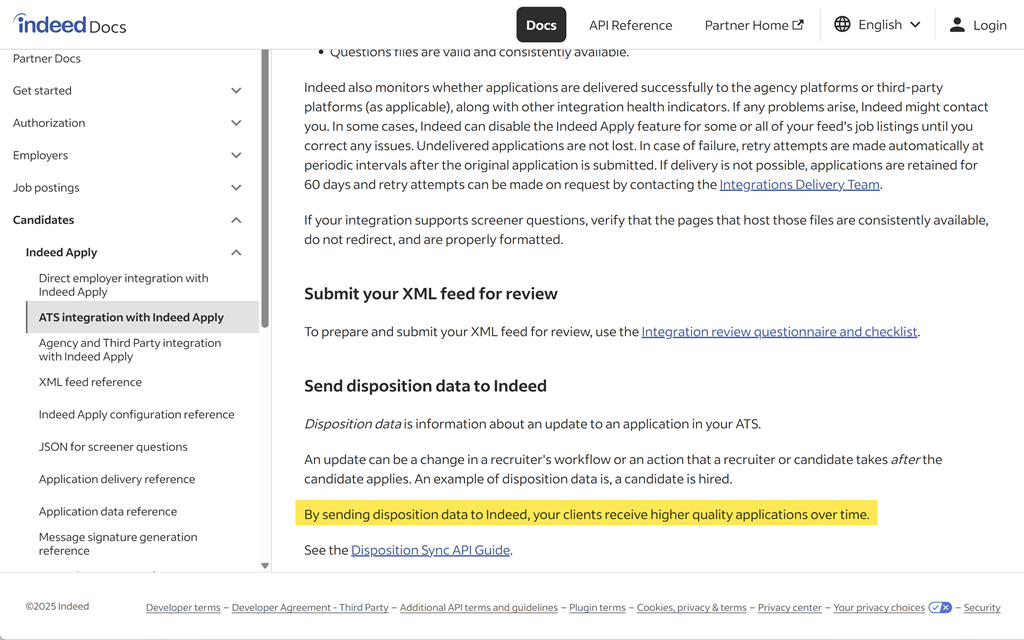Expand the Authorization sidebar section
The image size is (1024, 640).
tap(236, 123)
